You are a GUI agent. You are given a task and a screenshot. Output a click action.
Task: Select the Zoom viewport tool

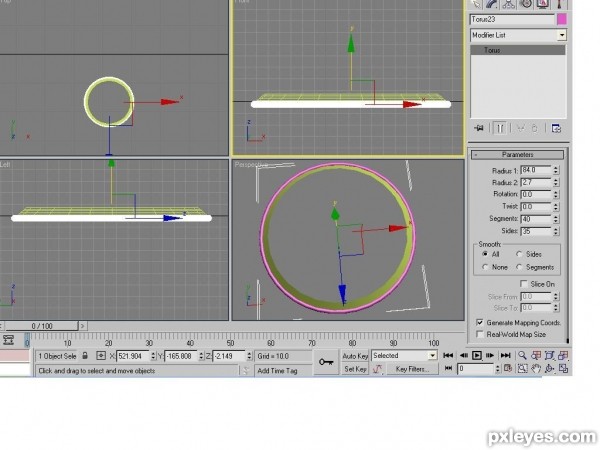click(523, 355)
